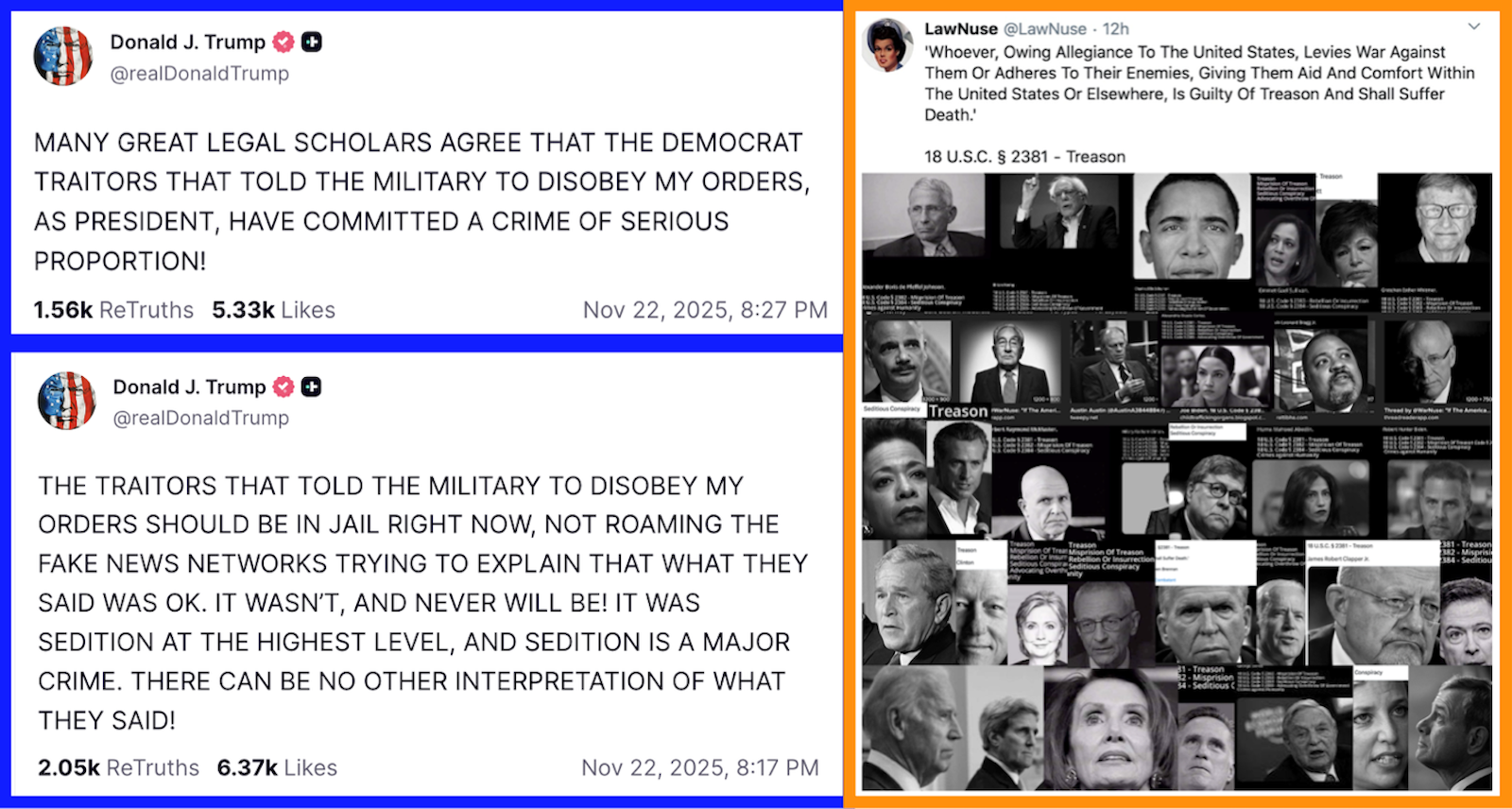Viewport: 1512px width, 809px height.
Task: Open the tweet's black-and-white photo collage
Action: point(1177,481)
